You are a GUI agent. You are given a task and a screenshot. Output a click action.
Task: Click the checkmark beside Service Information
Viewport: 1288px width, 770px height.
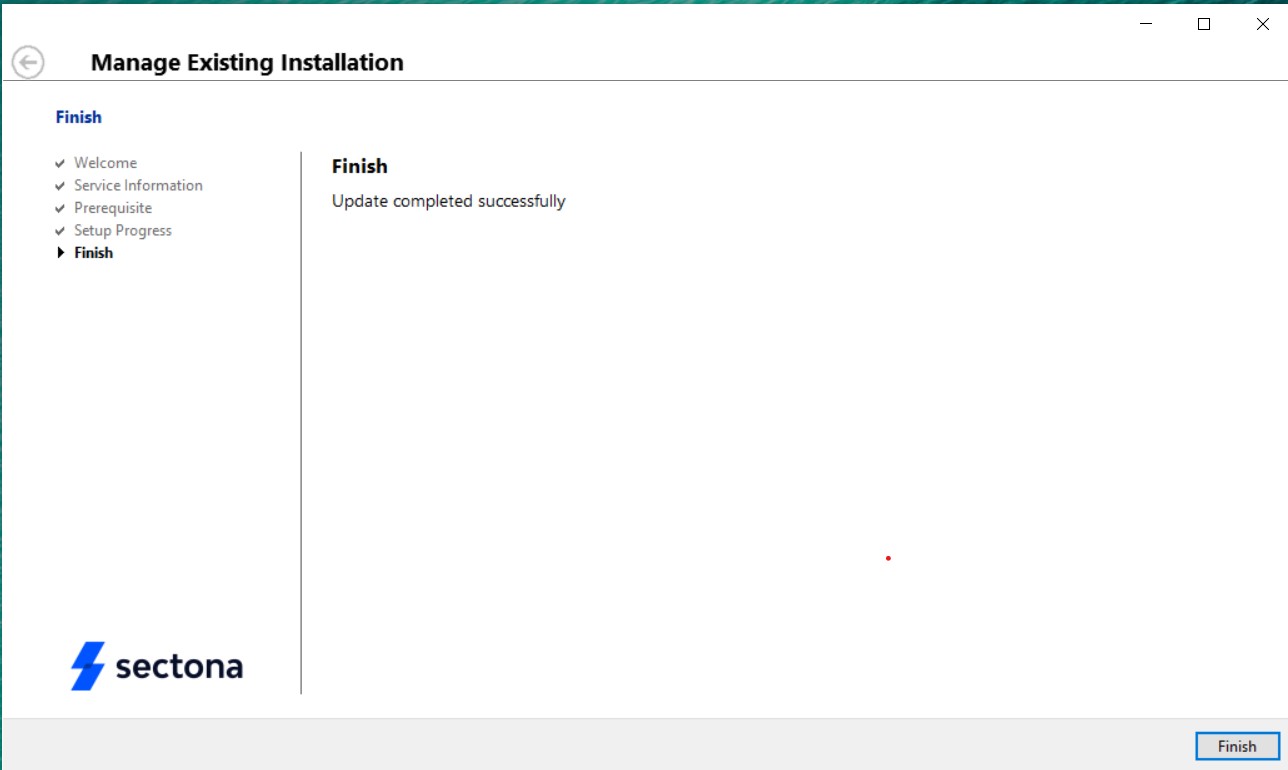[x=60, y=185]
